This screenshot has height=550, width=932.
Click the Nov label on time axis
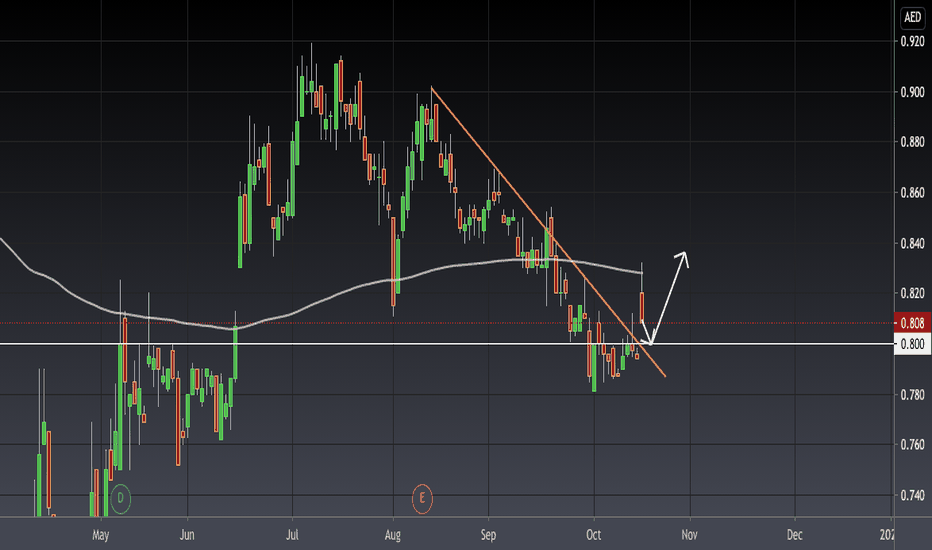pyautogui.click(x=689, y=535)
